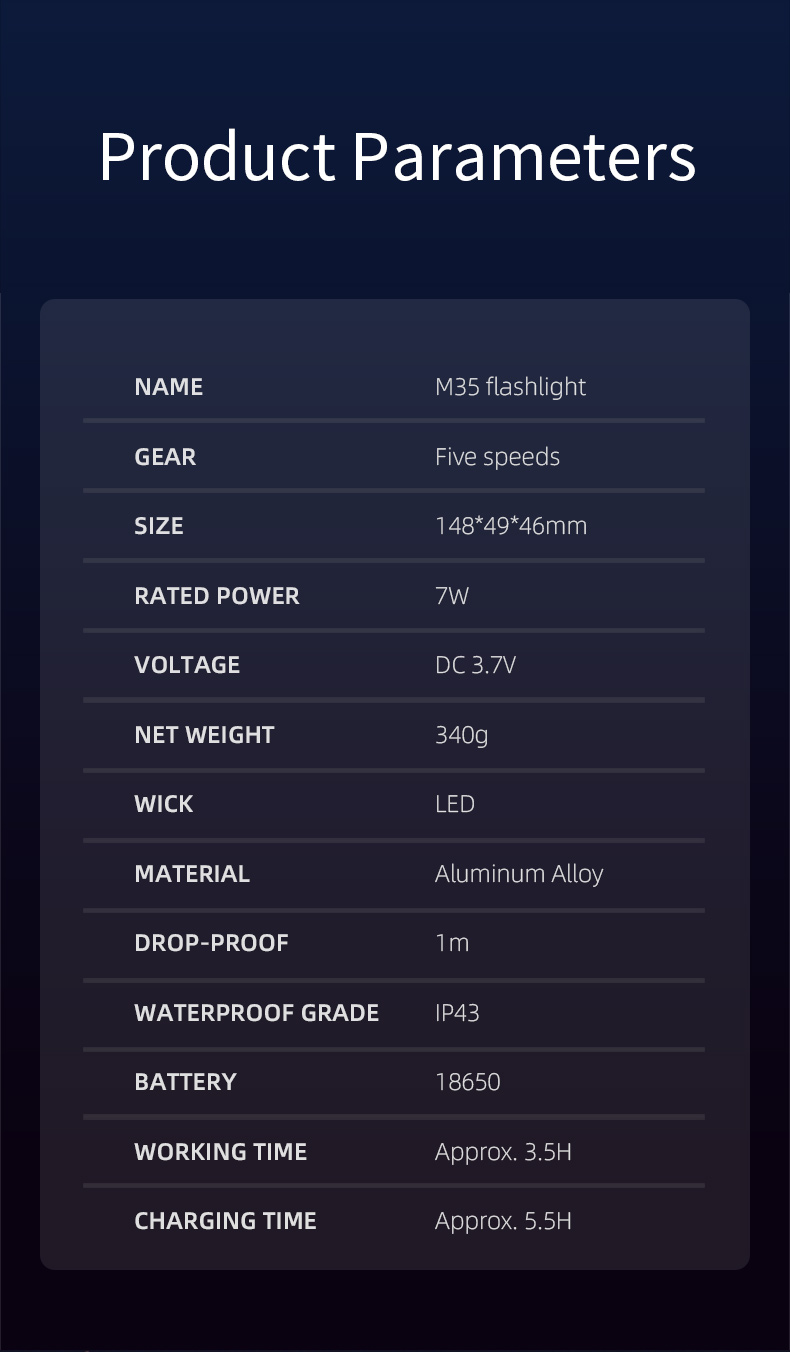Select the 340g weight value
Viewport: 790px width, 1352px height.
pos(461,735)
